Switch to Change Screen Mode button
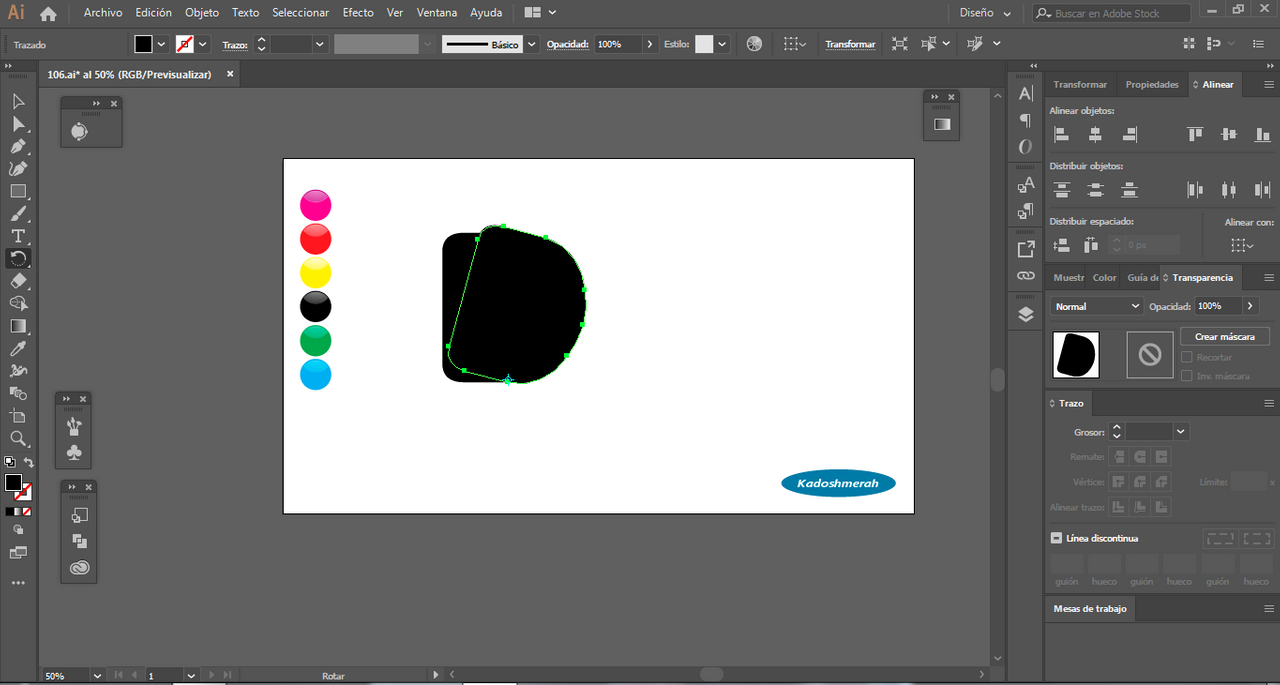1280x685 pixels. pos(18,552)
